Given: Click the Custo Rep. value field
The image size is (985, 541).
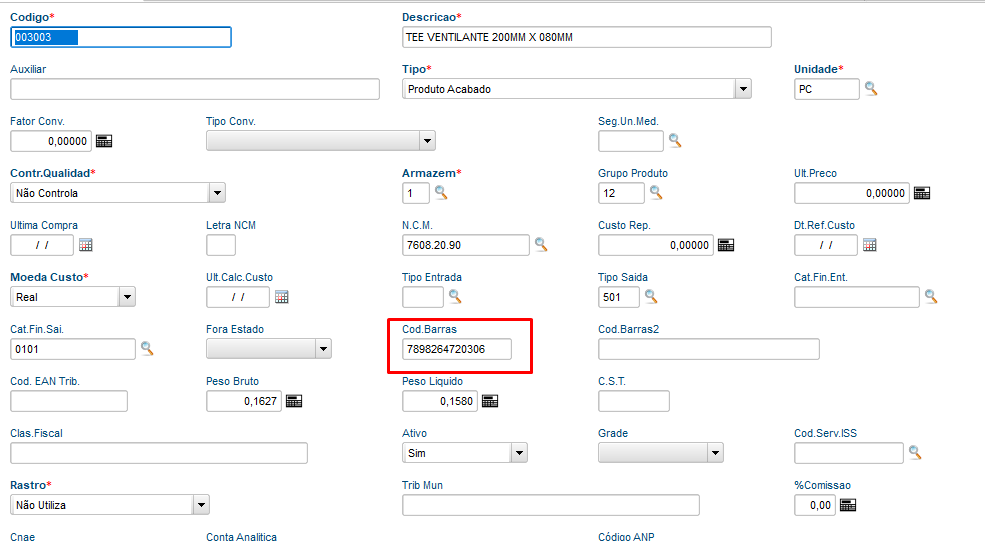Looking at the screenshot, I should point(656,245).
